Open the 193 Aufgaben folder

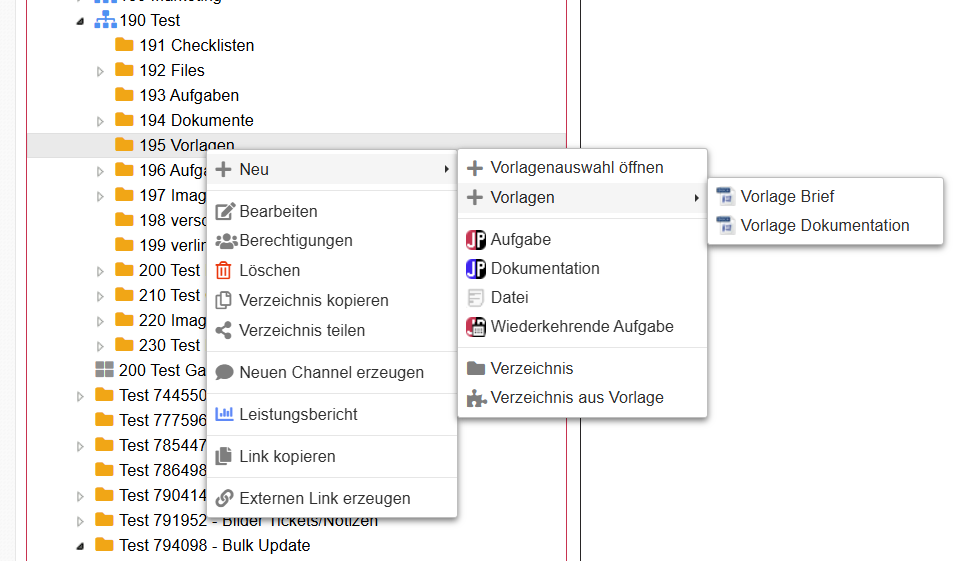(188, 95)
